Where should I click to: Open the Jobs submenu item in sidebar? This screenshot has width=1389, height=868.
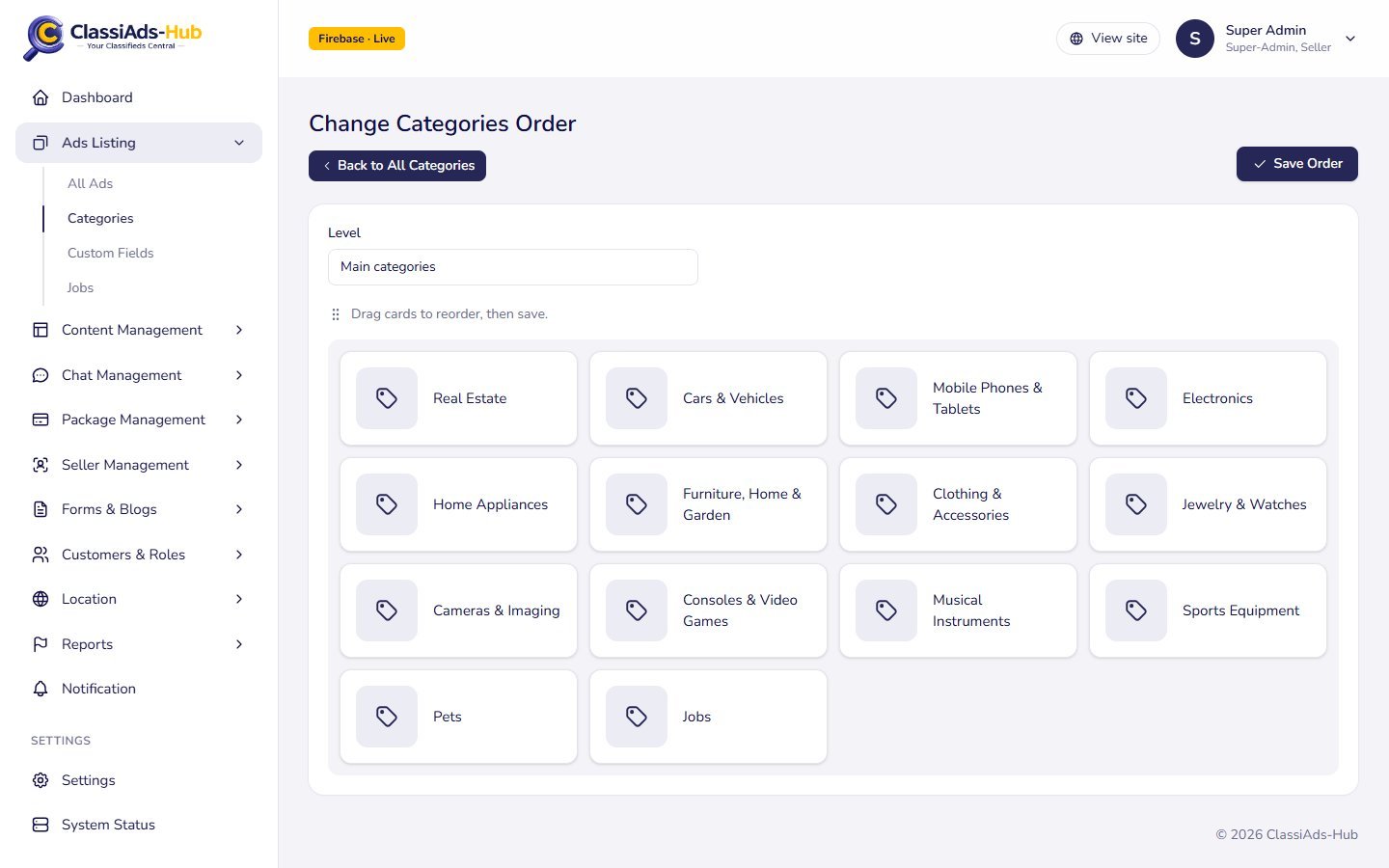(x=80, y=287)
